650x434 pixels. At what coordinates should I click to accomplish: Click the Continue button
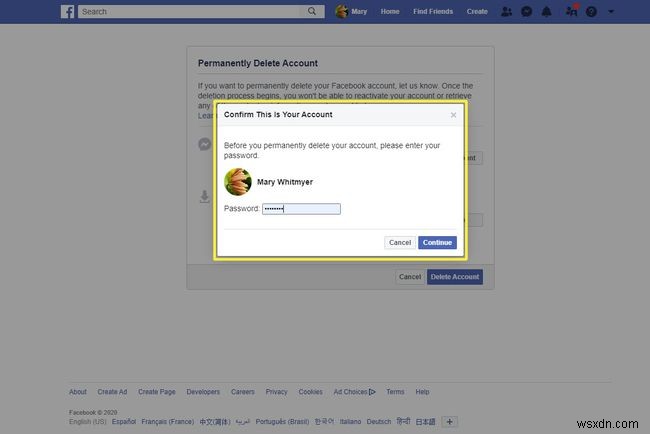pyautogui.click(x=437, y=242)
